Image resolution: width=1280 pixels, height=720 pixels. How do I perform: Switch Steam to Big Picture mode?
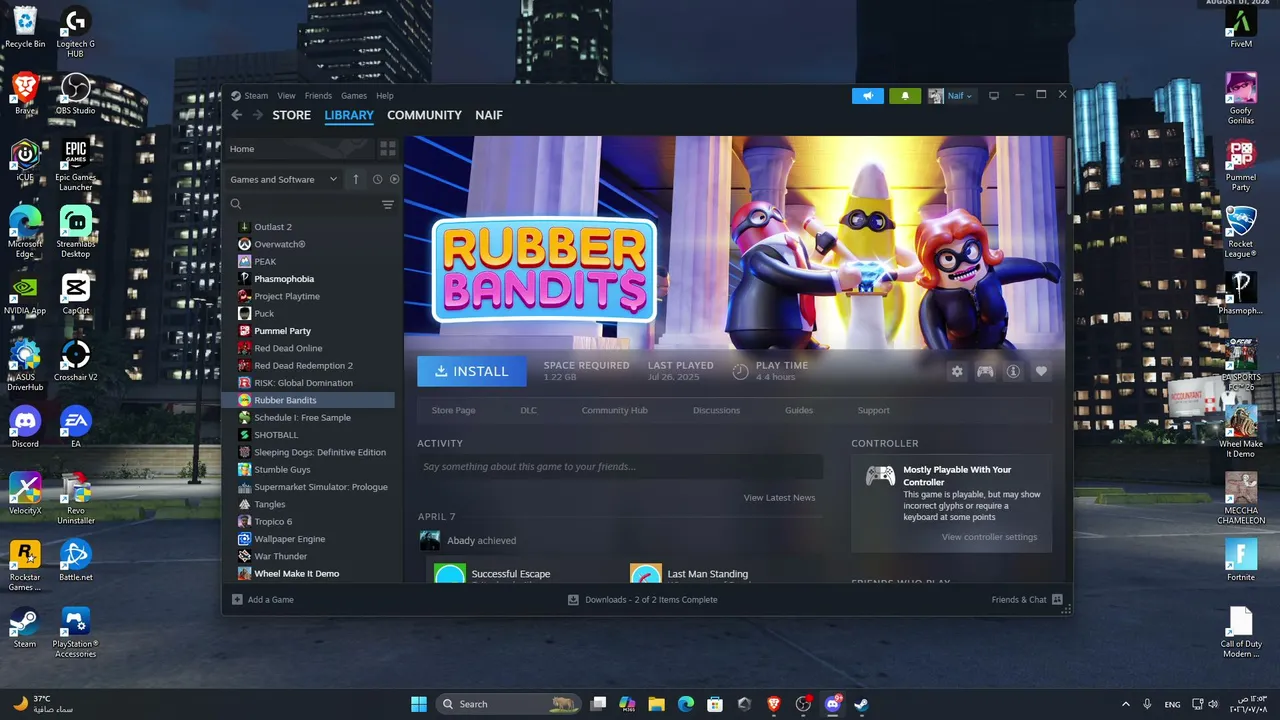click(994, 96)
